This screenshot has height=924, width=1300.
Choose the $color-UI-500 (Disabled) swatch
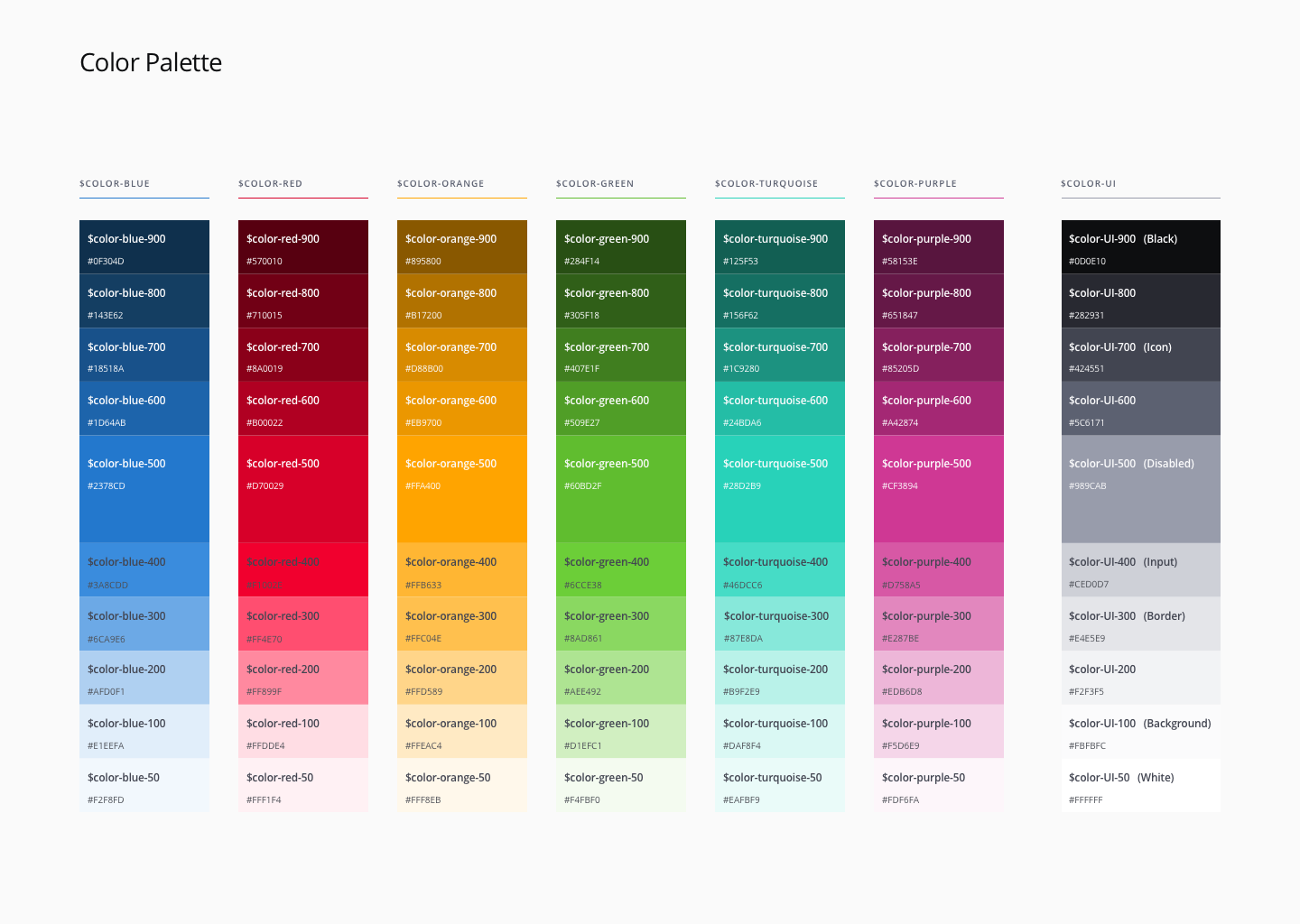1141,489
